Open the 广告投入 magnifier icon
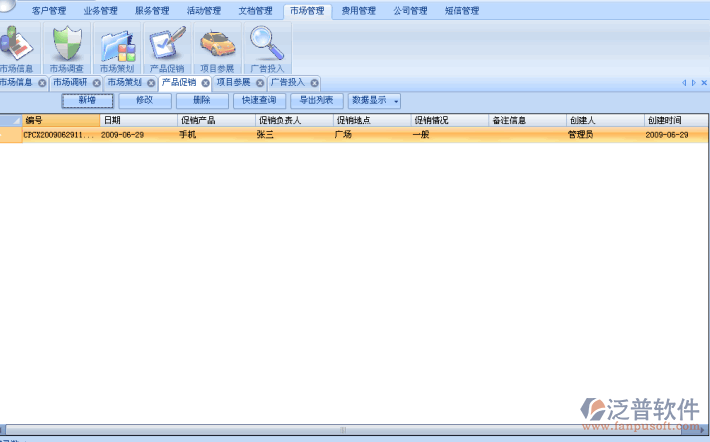 click(x=268, y=48)
